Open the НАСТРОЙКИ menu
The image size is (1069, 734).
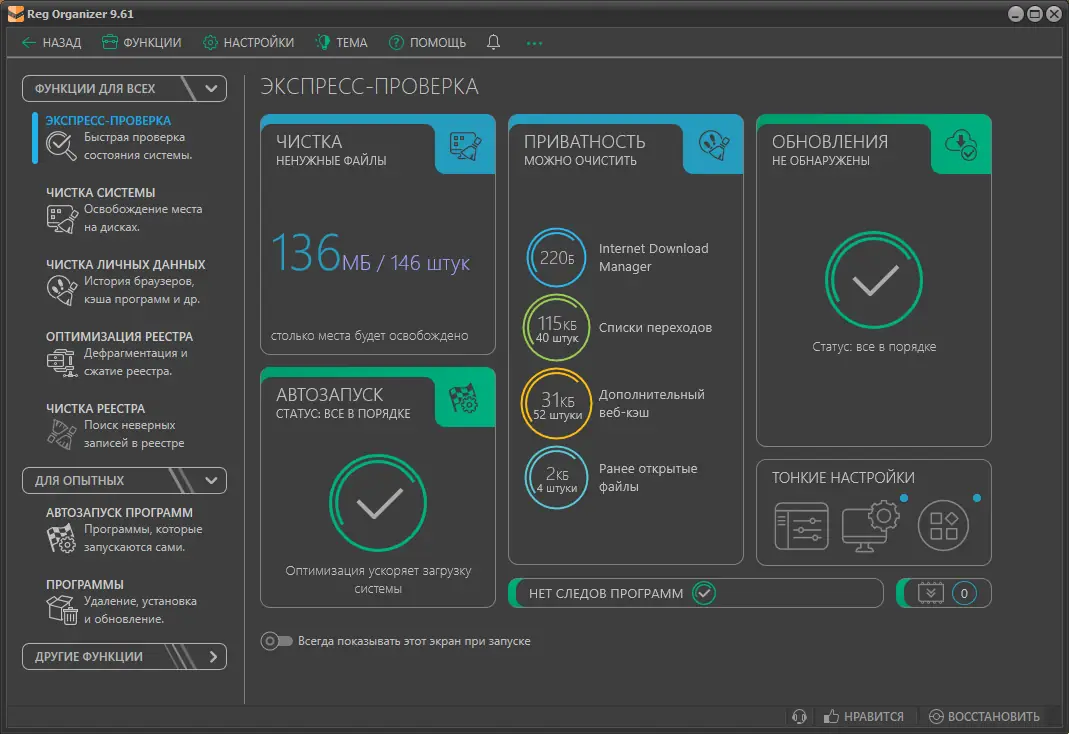point(249,42)
